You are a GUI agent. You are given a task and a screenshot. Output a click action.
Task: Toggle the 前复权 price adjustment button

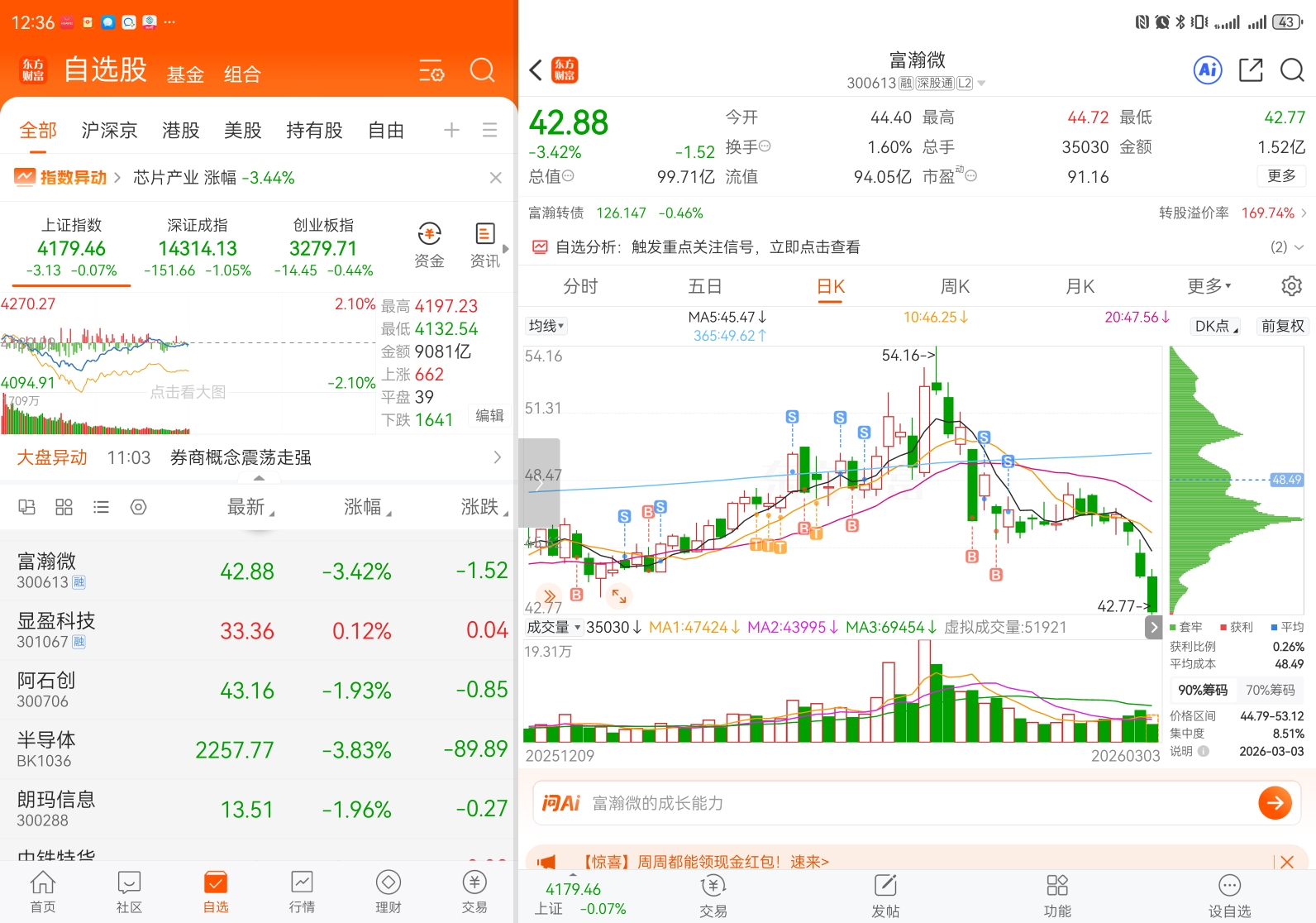(1282, 326)
